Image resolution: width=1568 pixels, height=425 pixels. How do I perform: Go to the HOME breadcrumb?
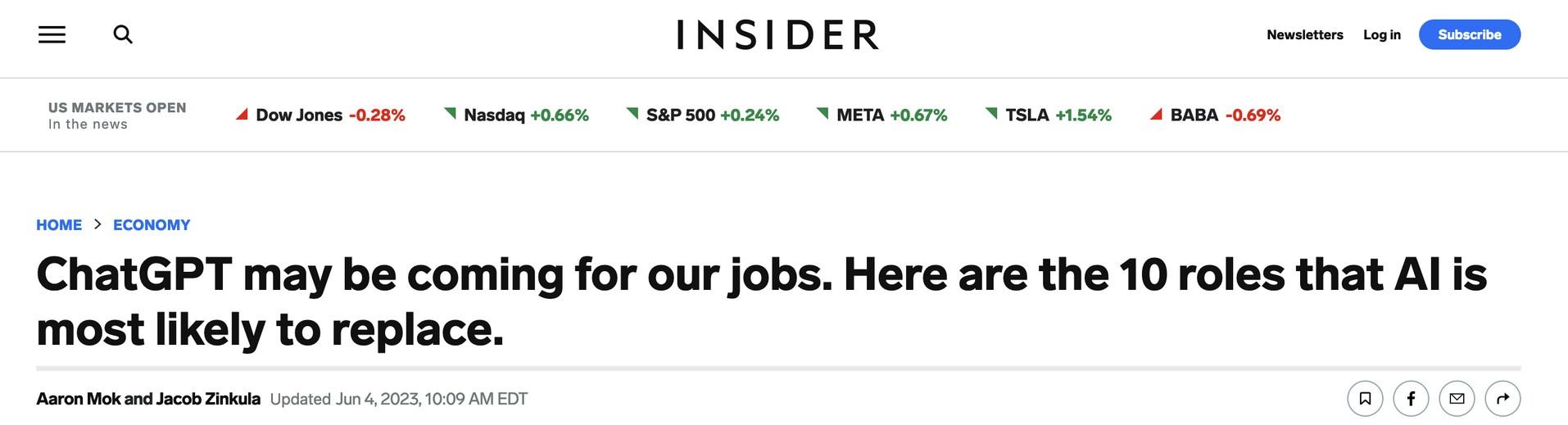coord(59,224)
